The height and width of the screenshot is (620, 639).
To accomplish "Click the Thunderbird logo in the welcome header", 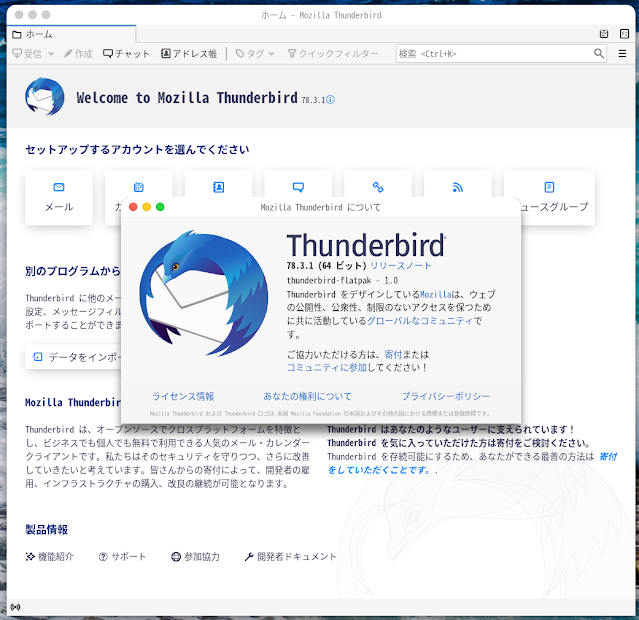I will [x=45, y=97].
